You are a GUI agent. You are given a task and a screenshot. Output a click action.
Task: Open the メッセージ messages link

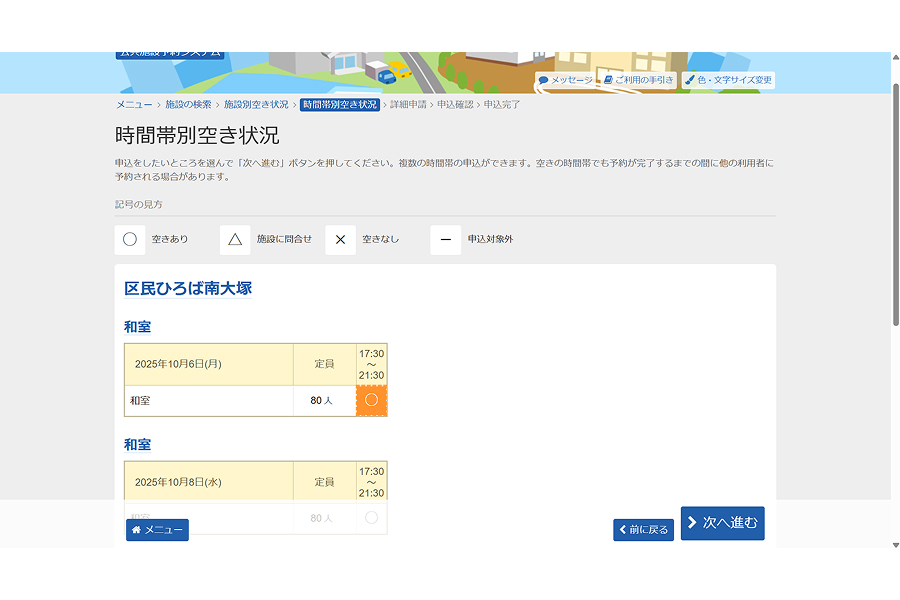[x=565, y=80]
